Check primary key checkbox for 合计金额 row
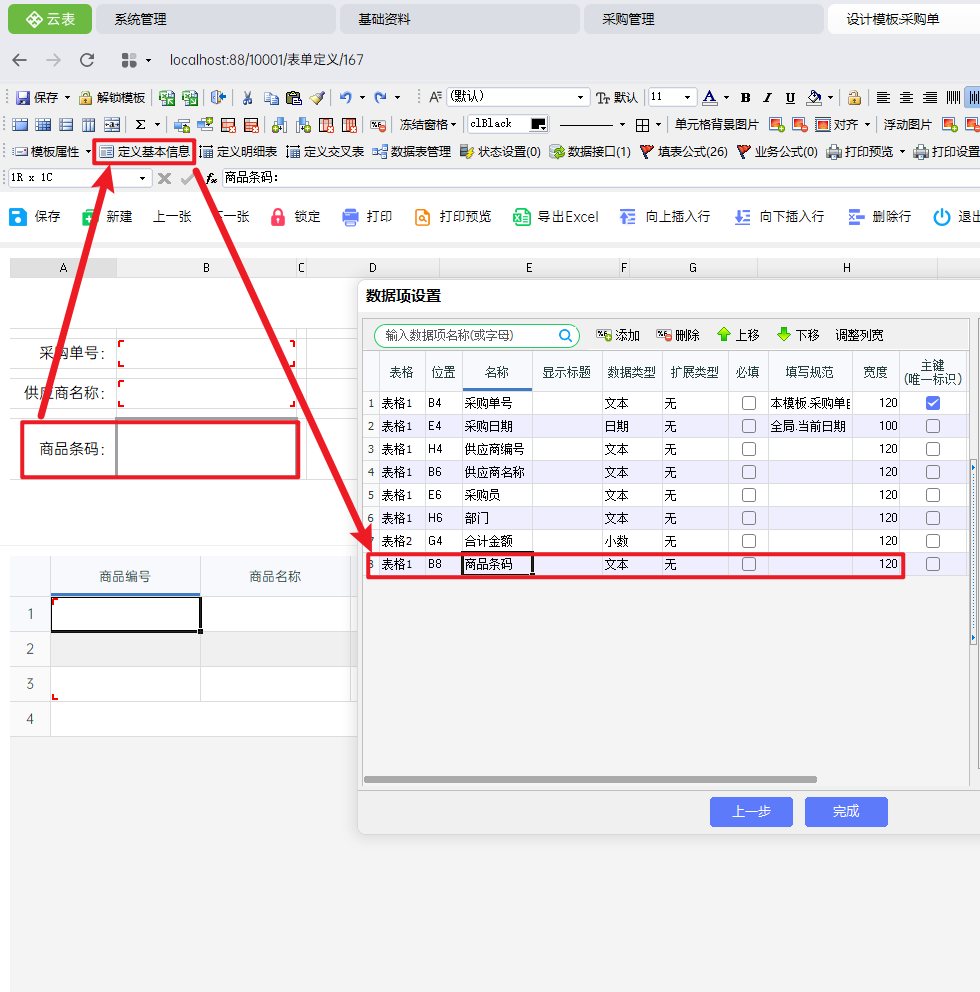This screenshot has height=992, width=980. click(933, 541)
